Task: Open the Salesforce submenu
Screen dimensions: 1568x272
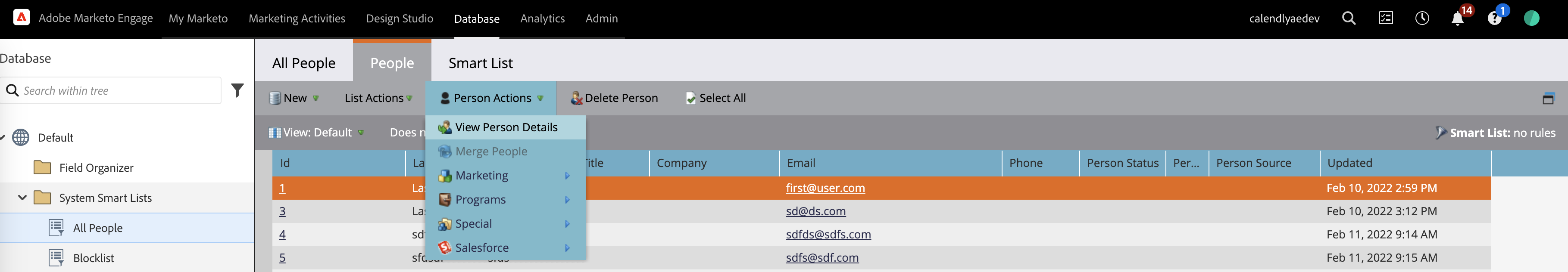Action: coord(481,248)
